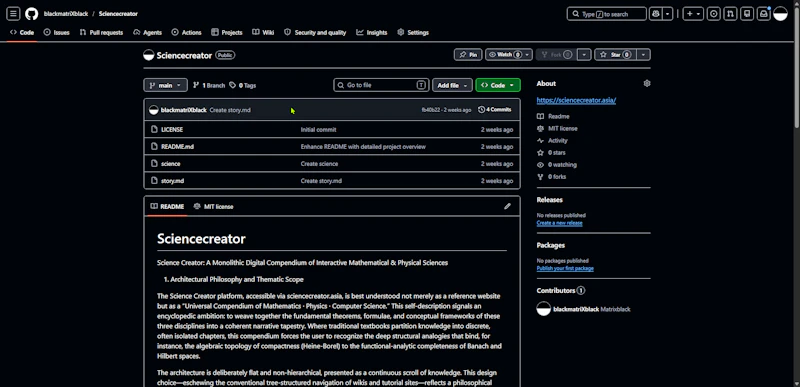Open the science file
The image size is (800, 387).
(170, 164)
